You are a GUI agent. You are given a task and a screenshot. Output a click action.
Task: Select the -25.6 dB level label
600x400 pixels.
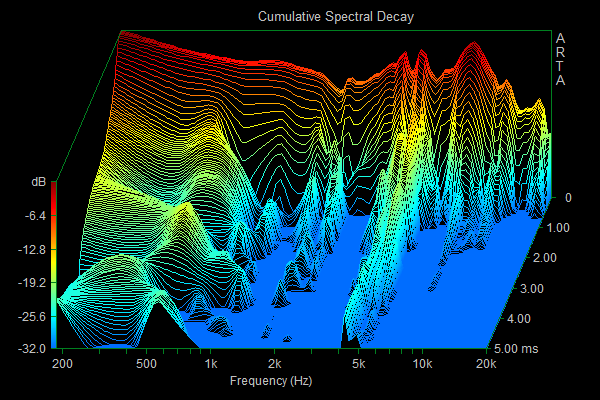click(x=30, y=316)
